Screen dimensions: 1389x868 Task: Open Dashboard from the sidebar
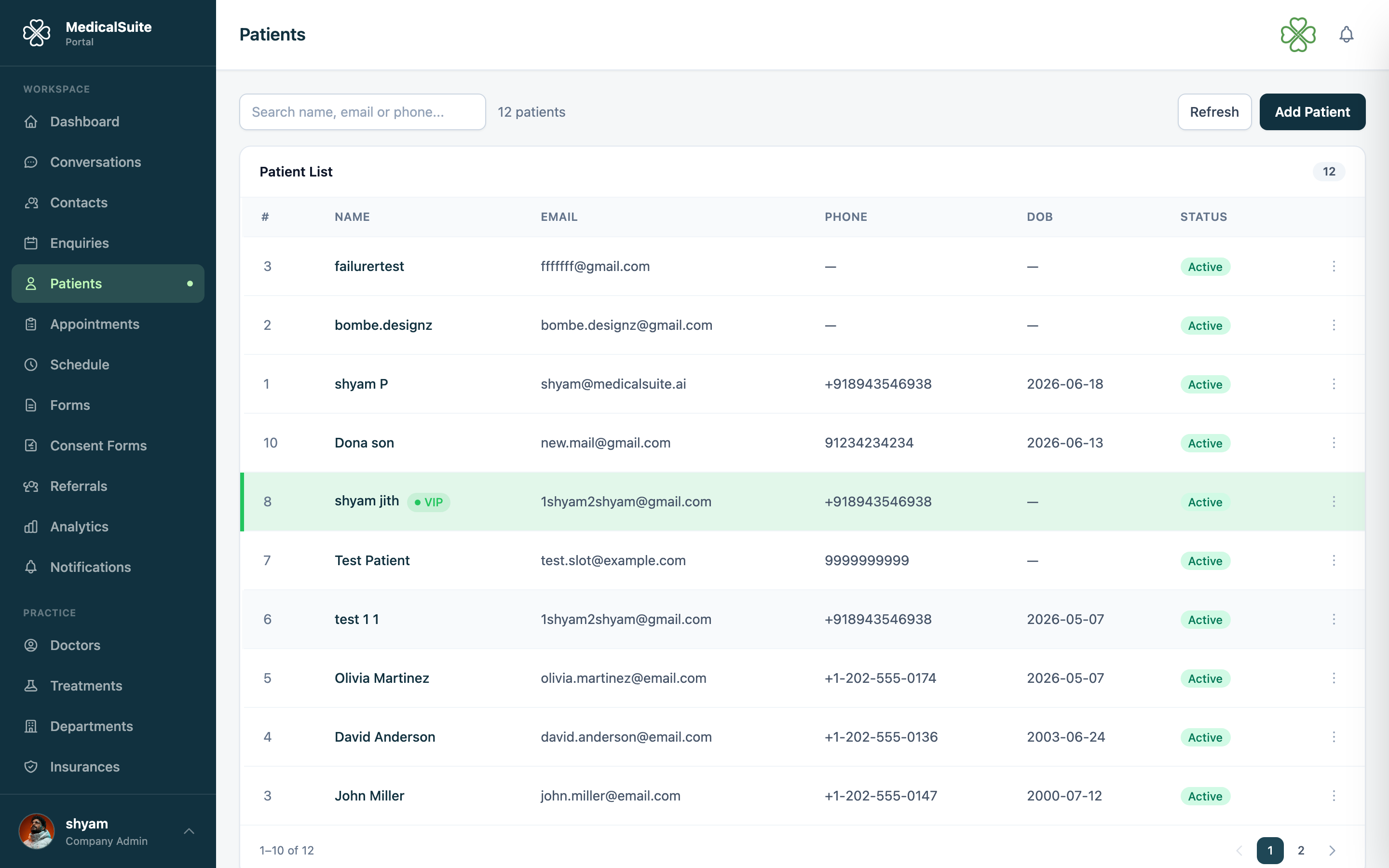coord(108,122)
